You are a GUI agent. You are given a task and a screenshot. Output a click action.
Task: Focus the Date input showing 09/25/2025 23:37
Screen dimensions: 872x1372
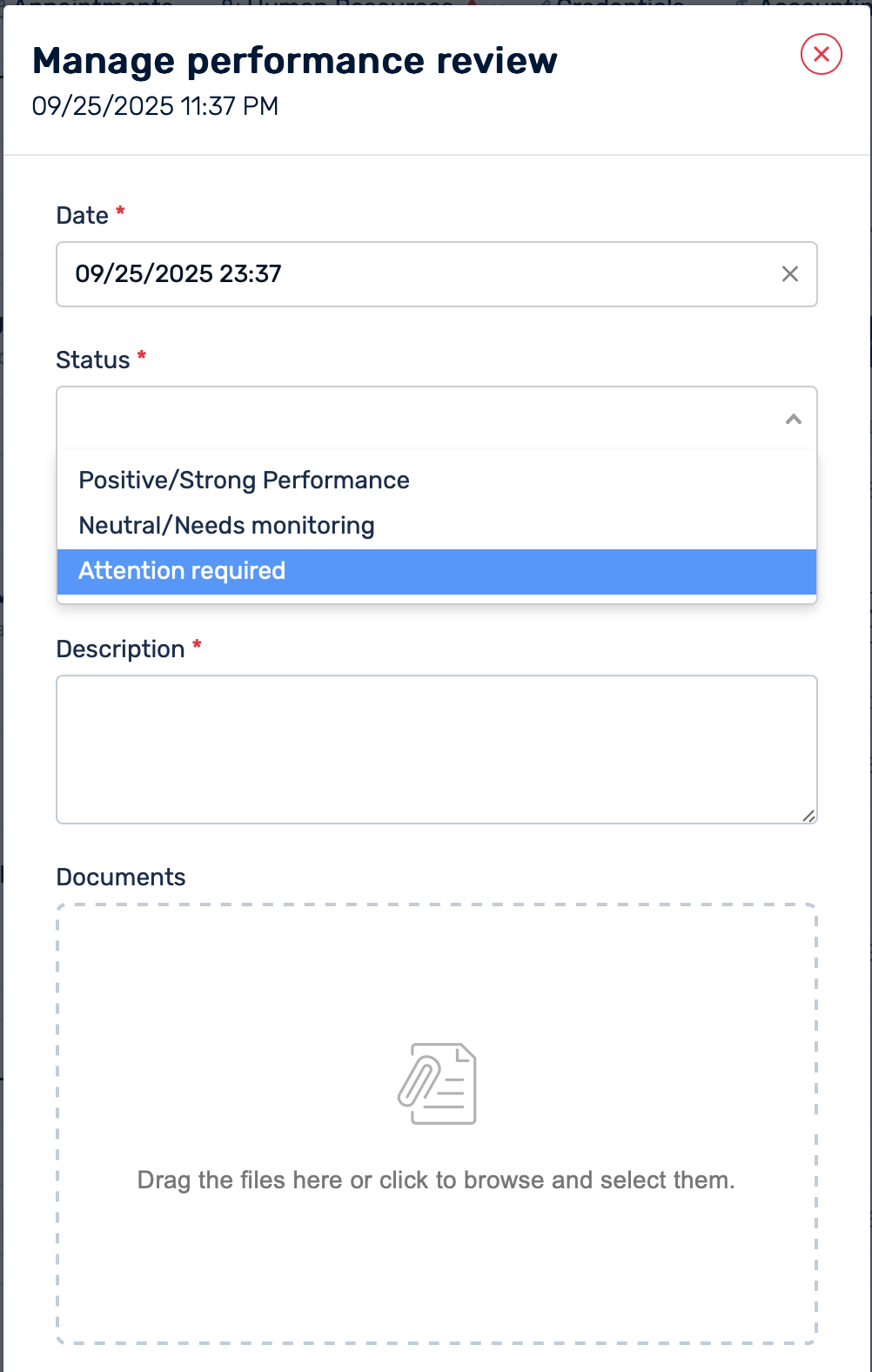tap(409, 274)
